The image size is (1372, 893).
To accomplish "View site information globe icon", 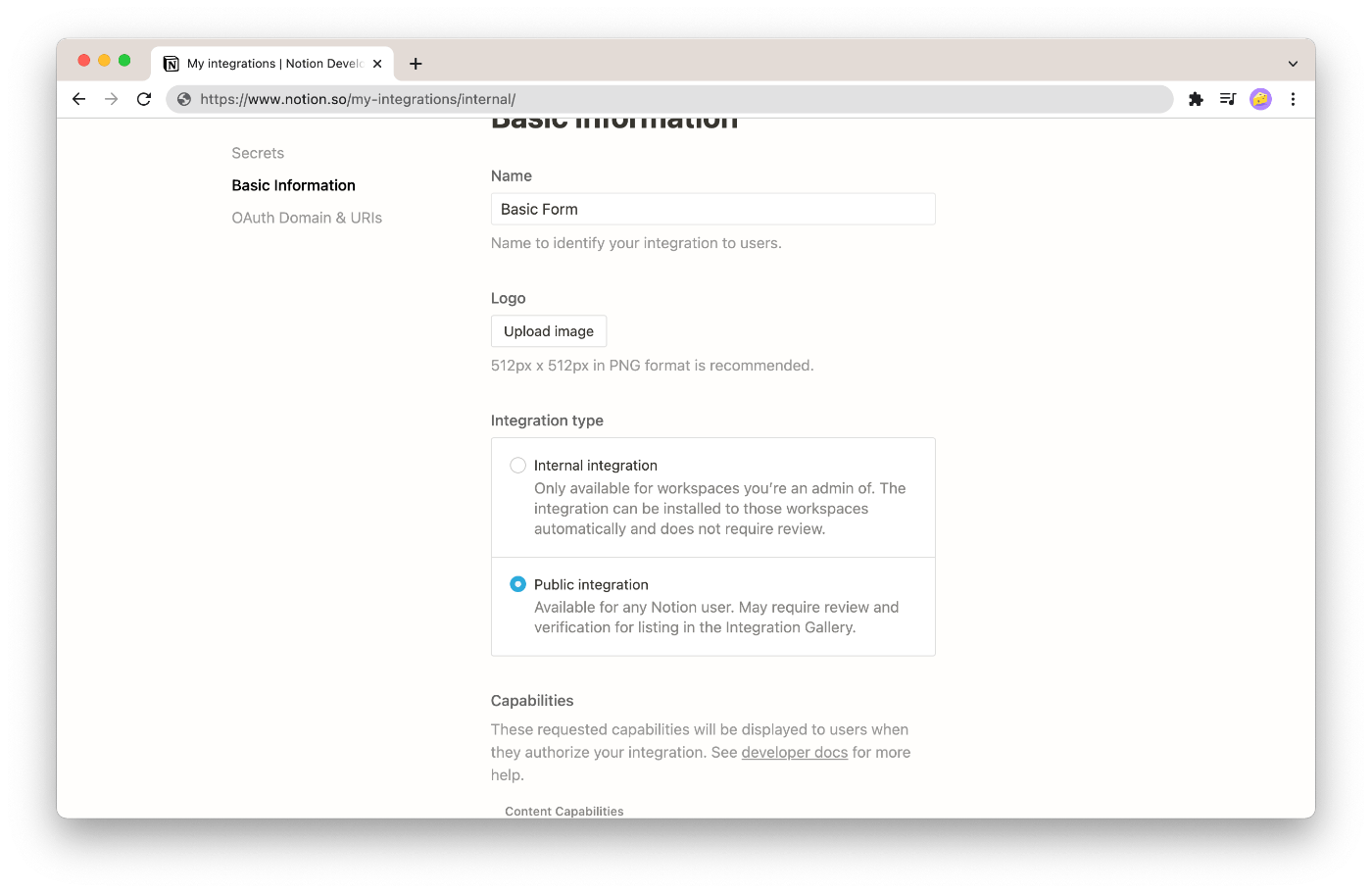I will [183, 99].
